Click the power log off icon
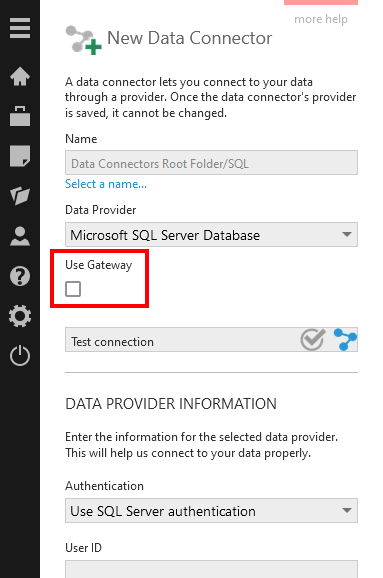The height and width of the screenshot is (578, 383). tap(20, 356)
